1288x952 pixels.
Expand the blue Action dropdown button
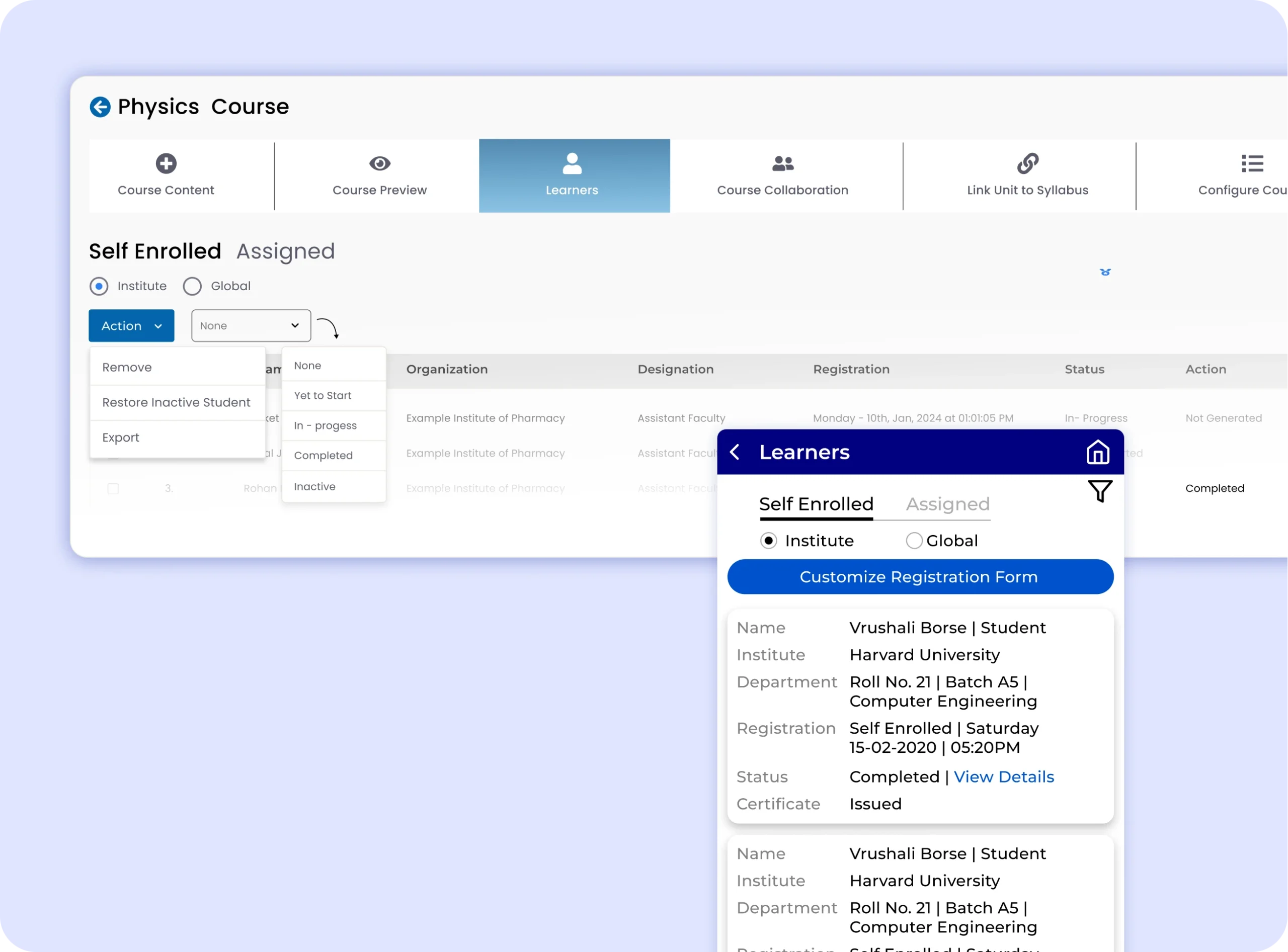131,325
